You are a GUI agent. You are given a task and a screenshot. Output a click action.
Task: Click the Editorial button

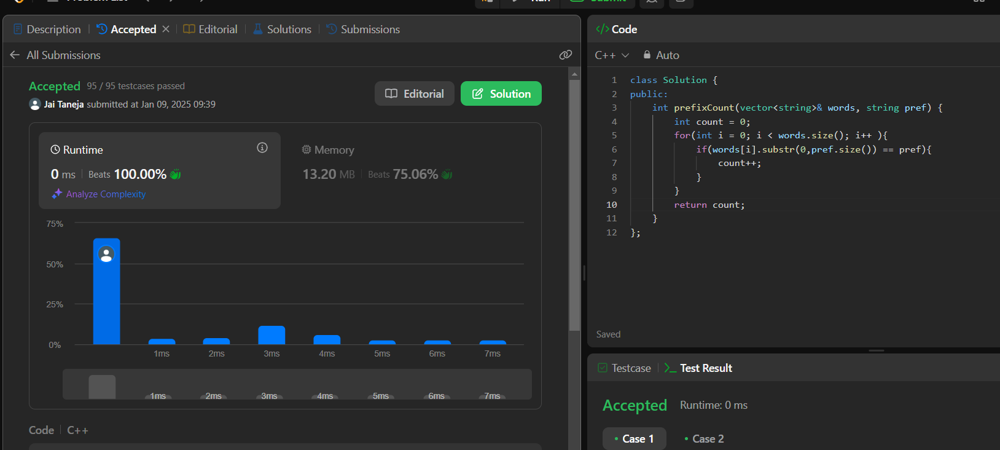pos(415,94)
